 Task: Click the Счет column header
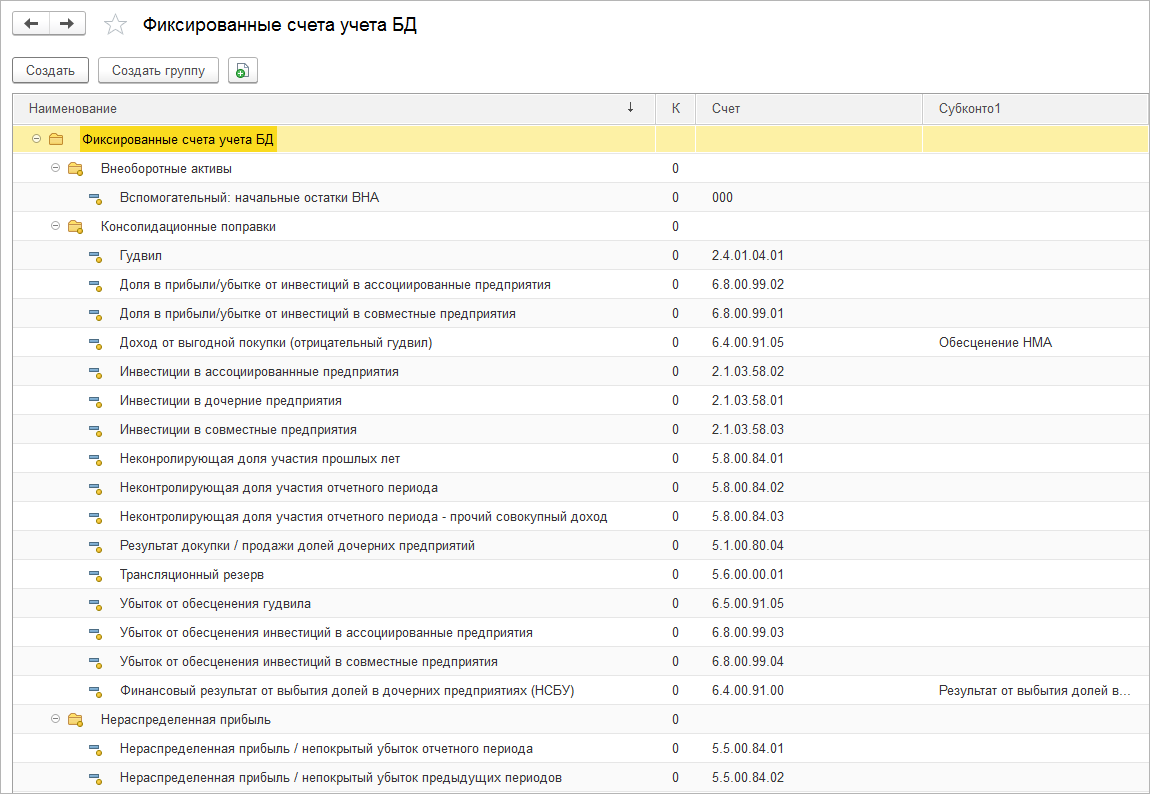coord(726,108)
